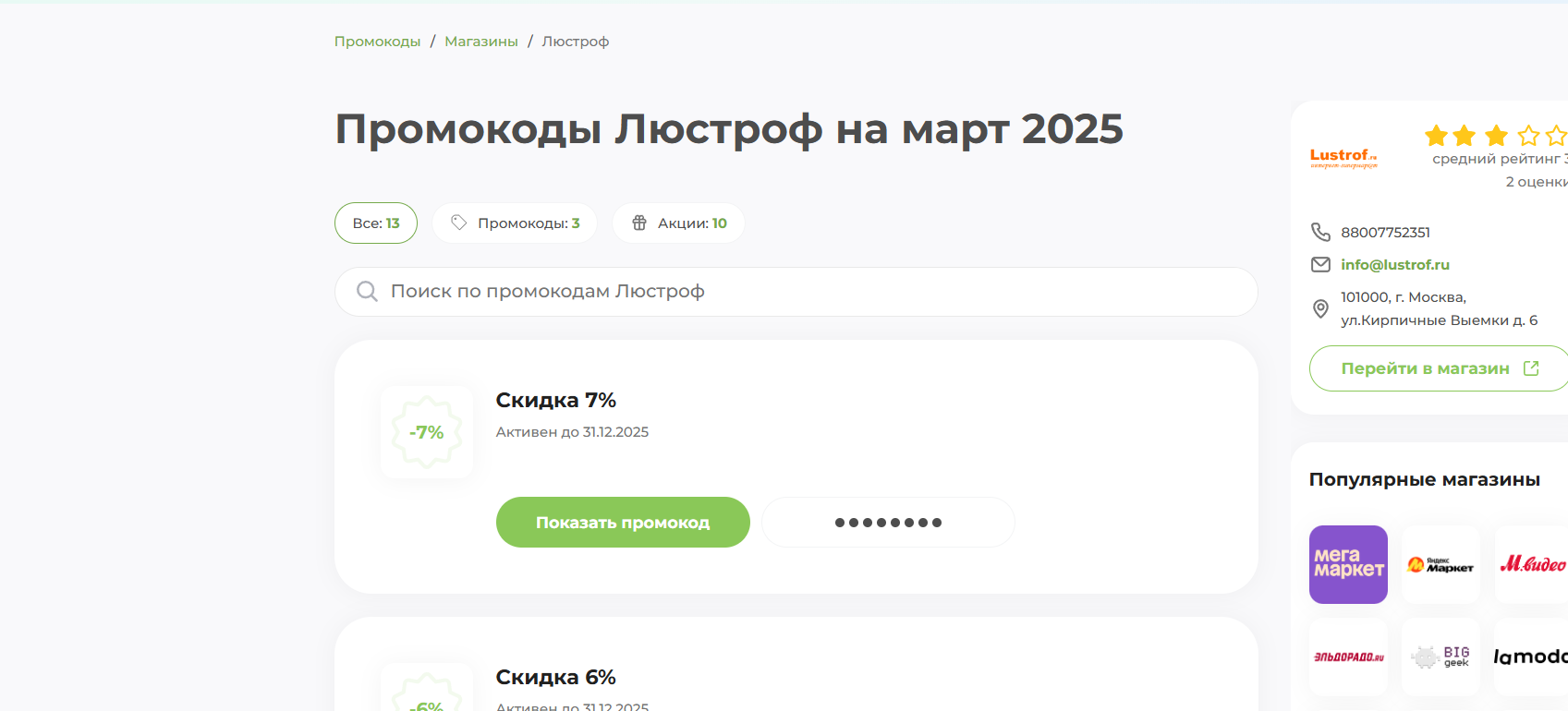The width and height of the screenshot is (1568, 711).
Task: Click Активен до 31.12.2025 under Скидка 7%
Action: 572,432
